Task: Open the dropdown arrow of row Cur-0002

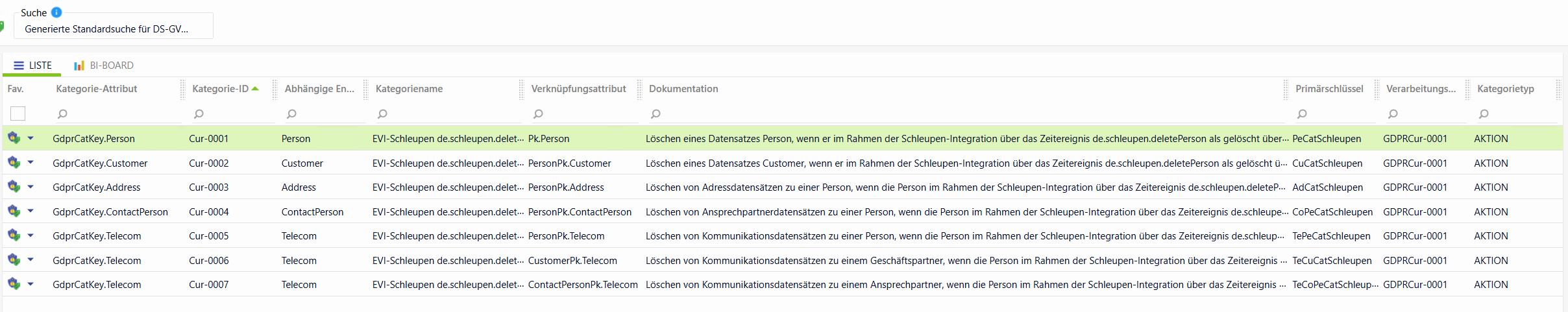Action: point(31,163)
